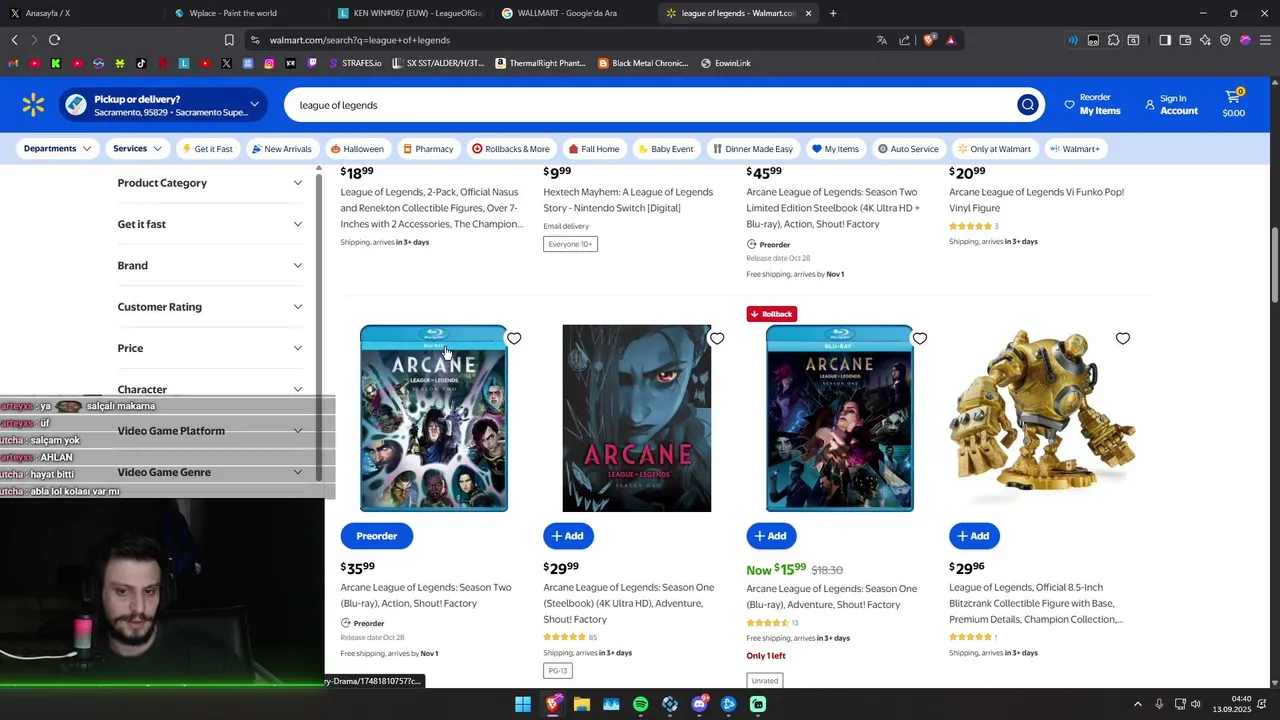Open the Services dropdown
1280x720 pixels.
138,149
